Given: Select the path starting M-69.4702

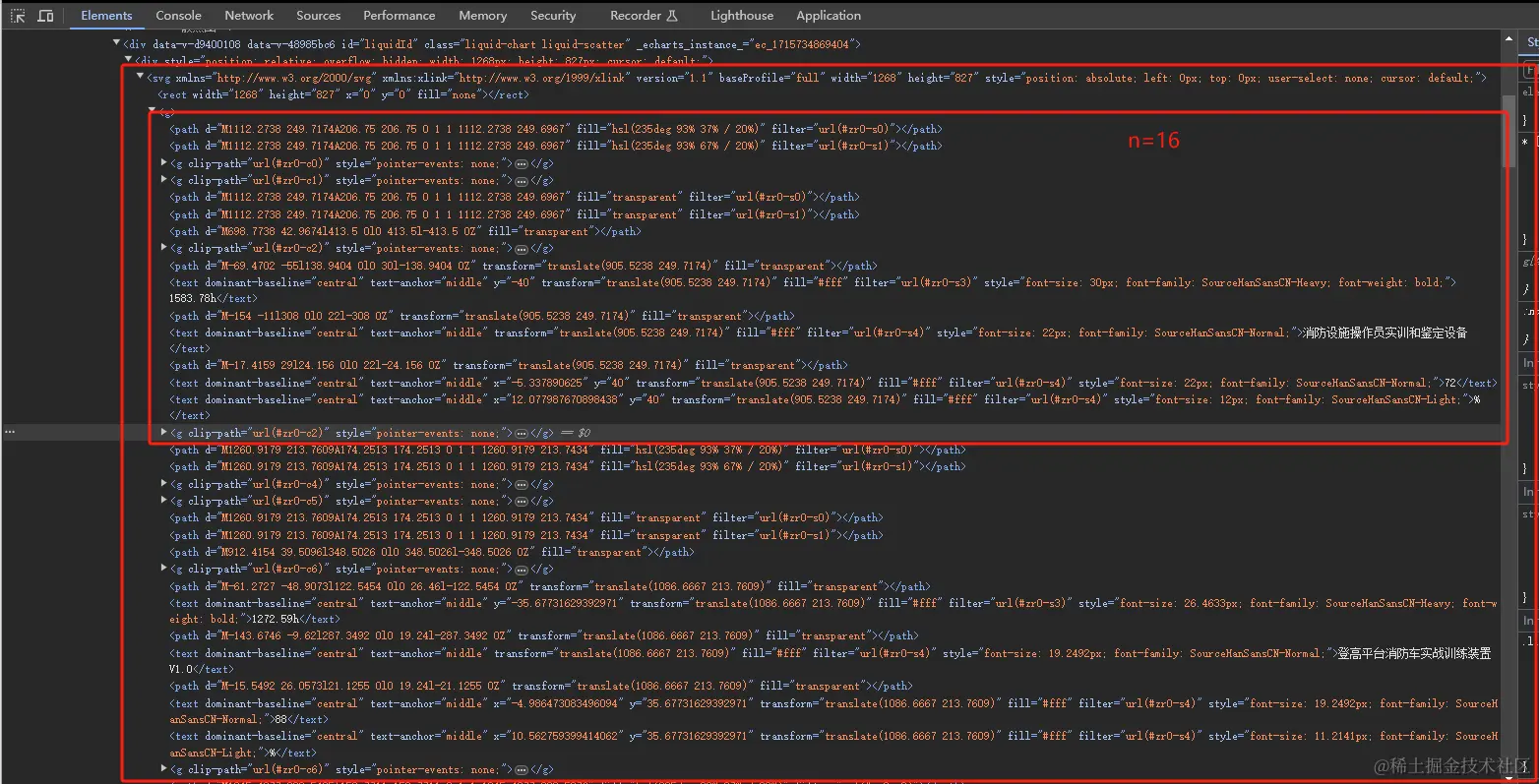Looking at the screenshot, I should coord(523,266).
